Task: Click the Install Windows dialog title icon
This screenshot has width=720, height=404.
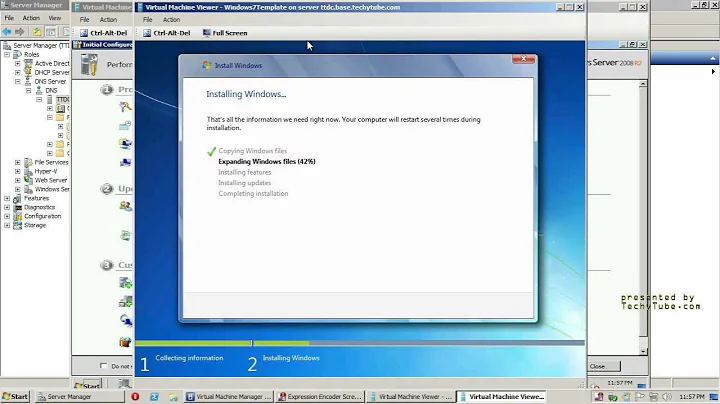Action: coord(207,65)
